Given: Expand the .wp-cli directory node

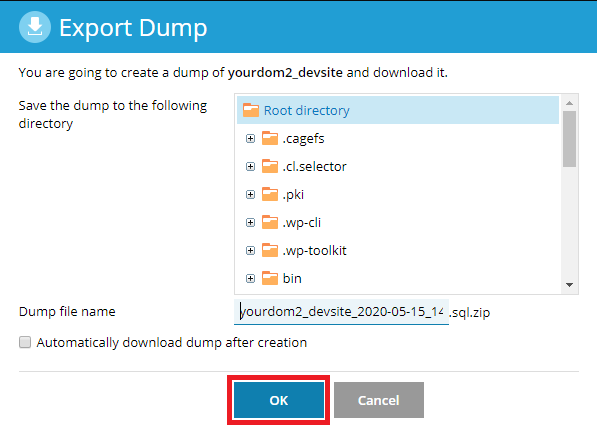Looking at the screenshot, I should coord(250,223).
